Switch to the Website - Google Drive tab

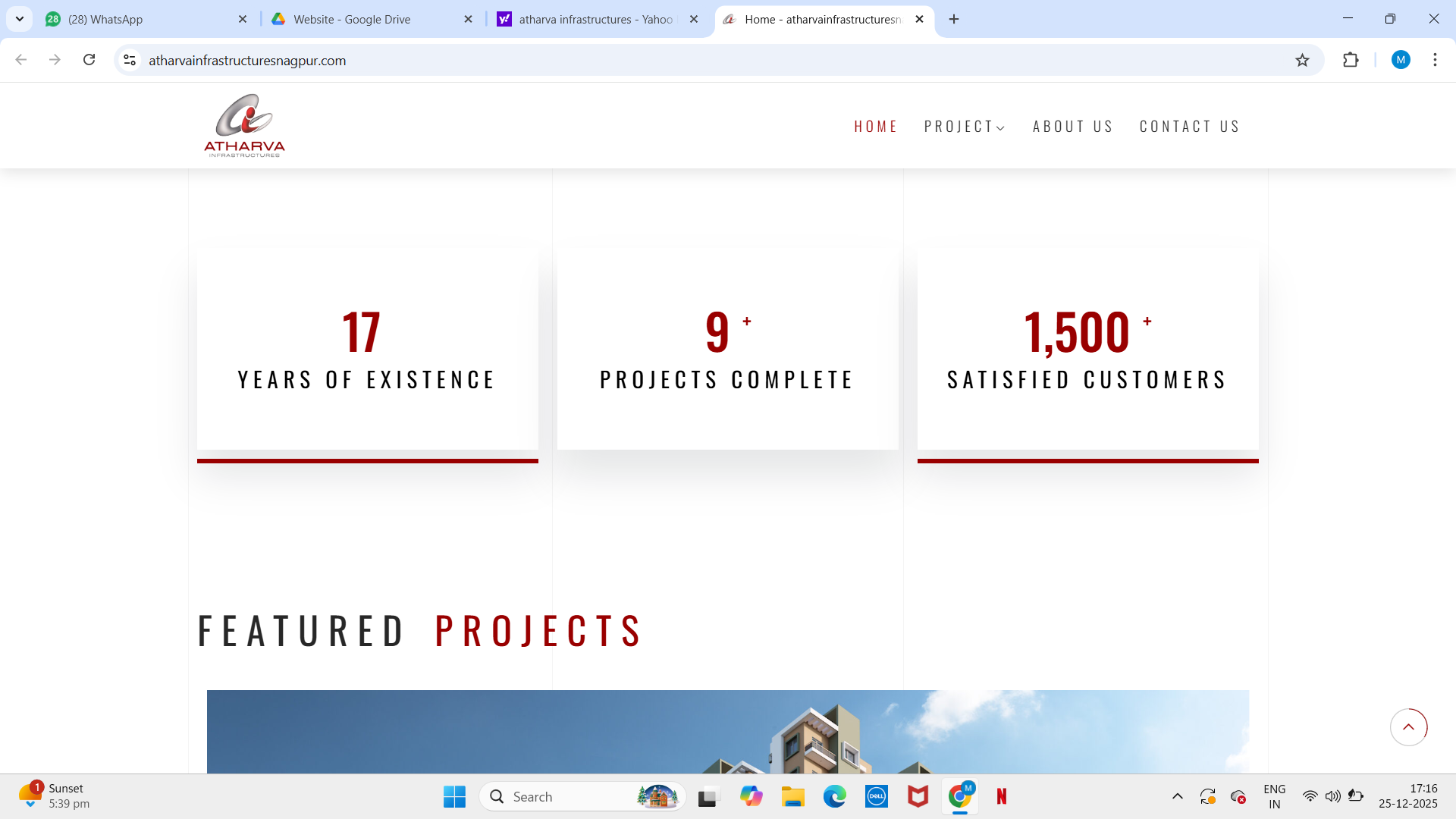352,20
